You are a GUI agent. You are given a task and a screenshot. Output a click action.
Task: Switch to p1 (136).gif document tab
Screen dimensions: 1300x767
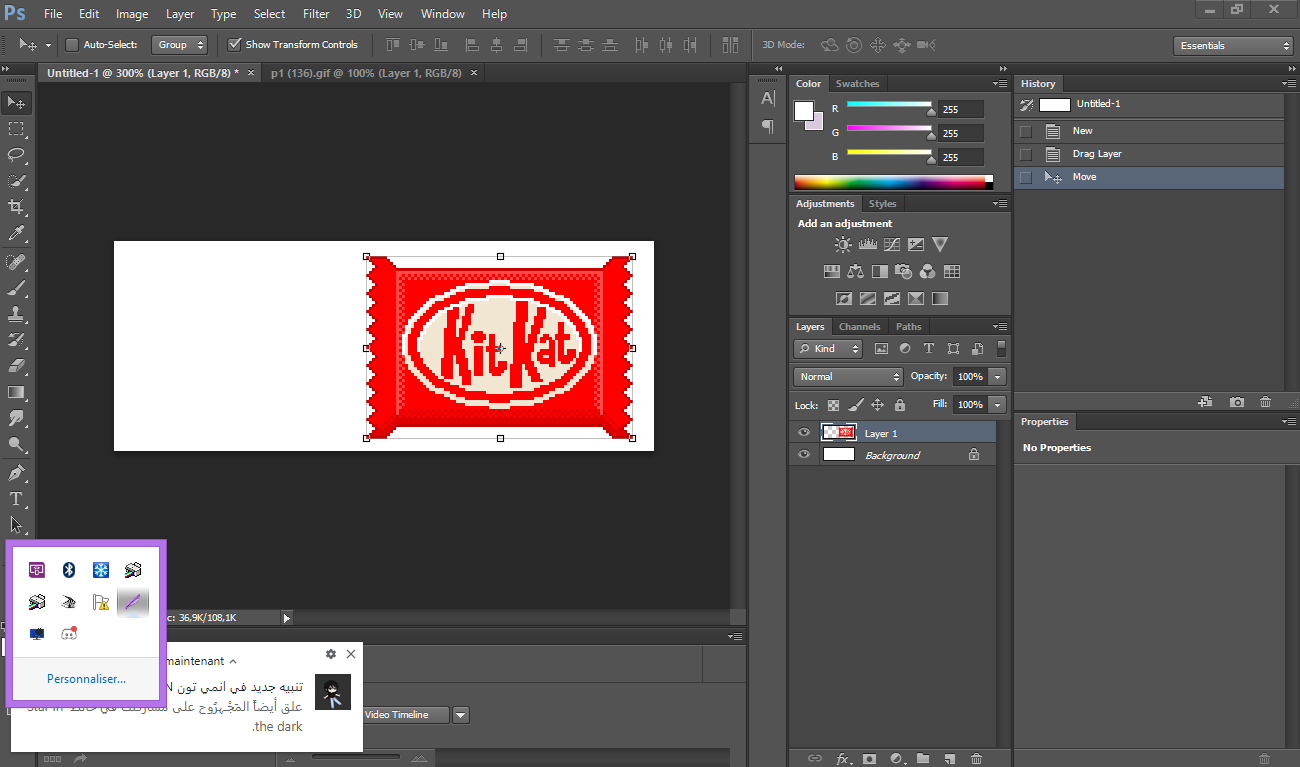pos(366,73)
